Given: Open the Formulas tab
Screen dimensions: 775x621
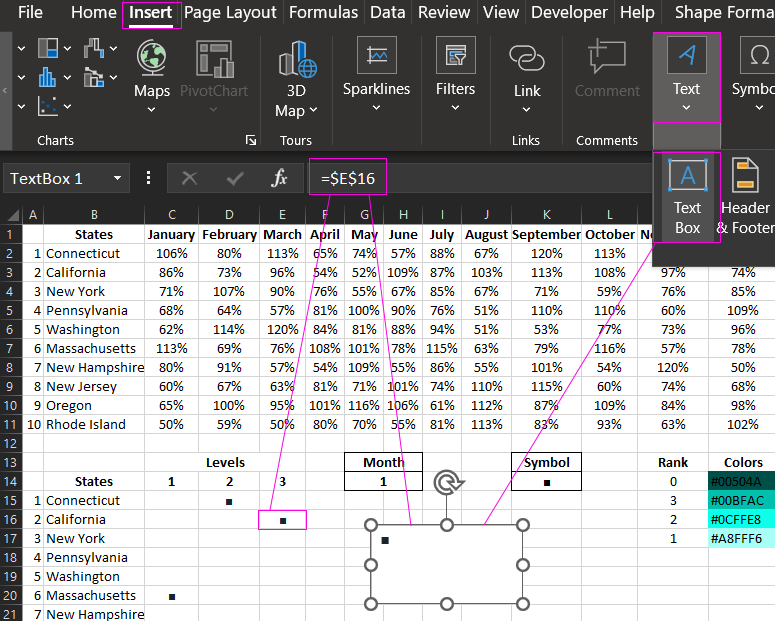Looking at the screenshot, I should pos(323,13).
